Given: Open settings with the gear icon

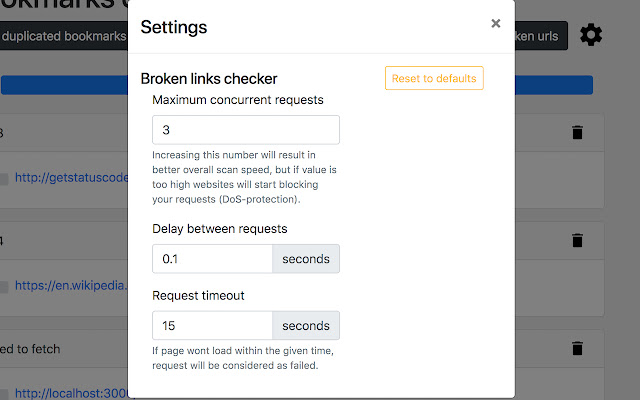Looking at the screenshot, I should click(x=591, y=36).
